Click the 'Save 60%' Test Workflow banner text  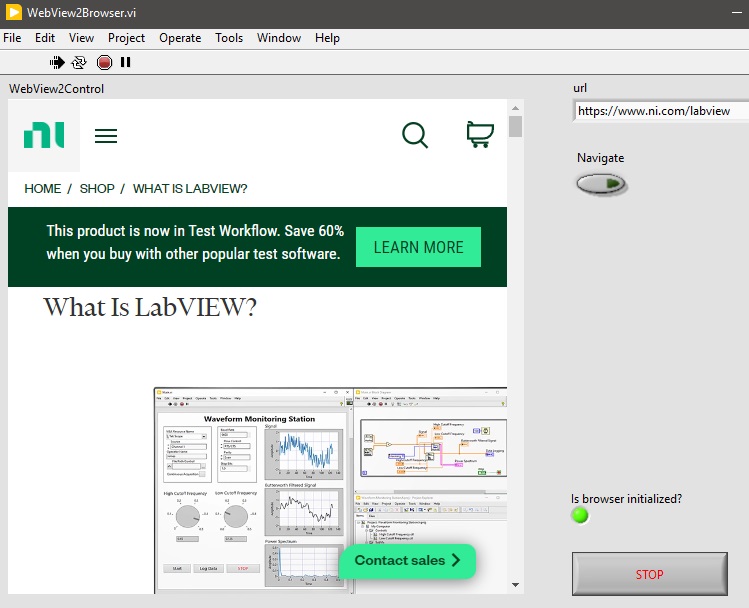pyautogui.click(x=195, y=242)
